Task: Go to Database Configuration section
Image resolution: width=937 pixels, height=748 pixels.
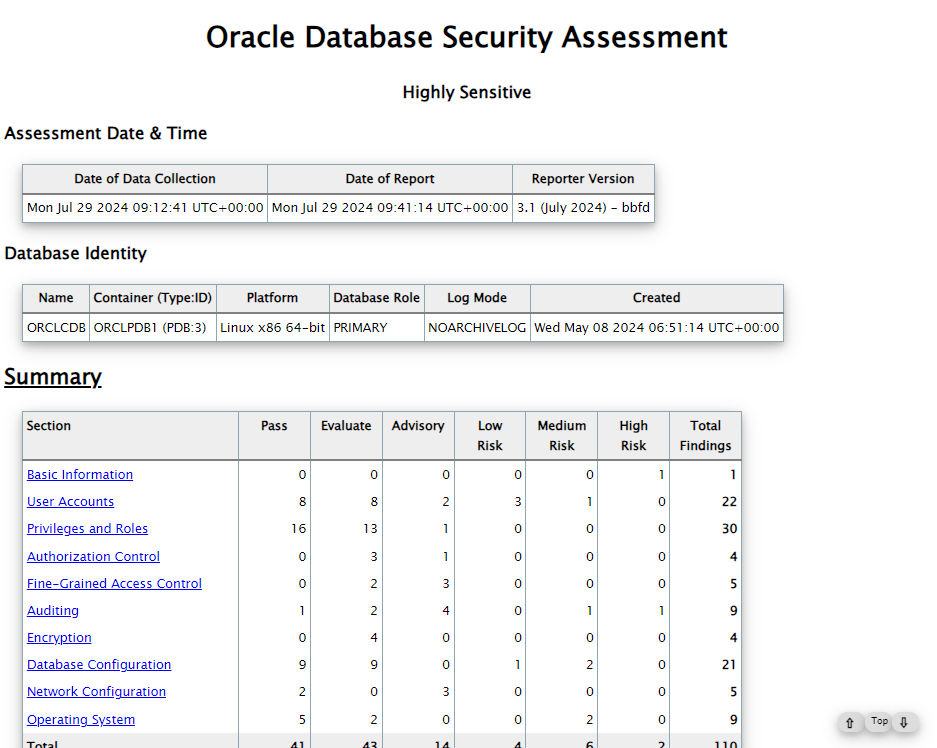Action: pos(99,665)
